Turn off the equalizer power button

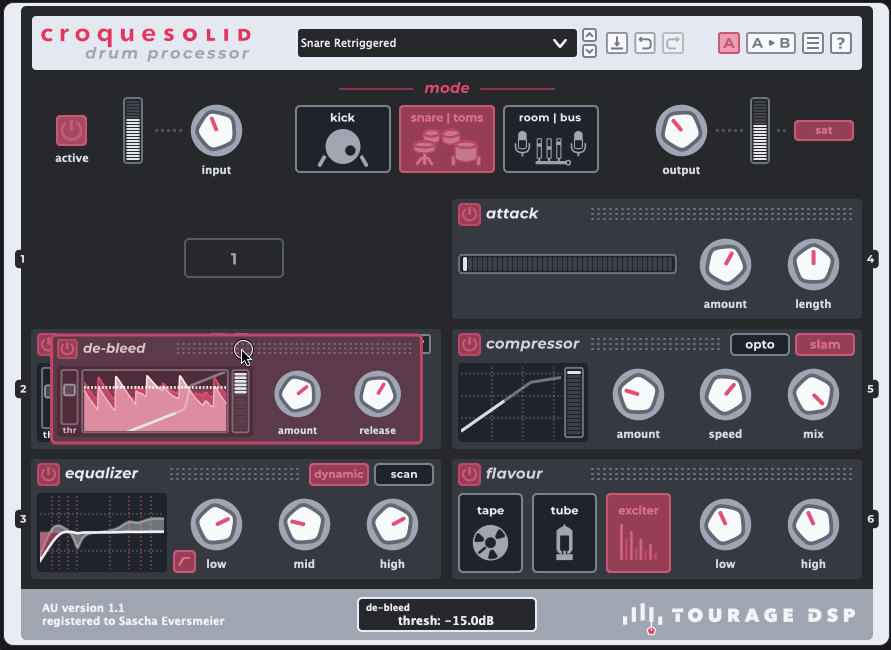point(48,474)
